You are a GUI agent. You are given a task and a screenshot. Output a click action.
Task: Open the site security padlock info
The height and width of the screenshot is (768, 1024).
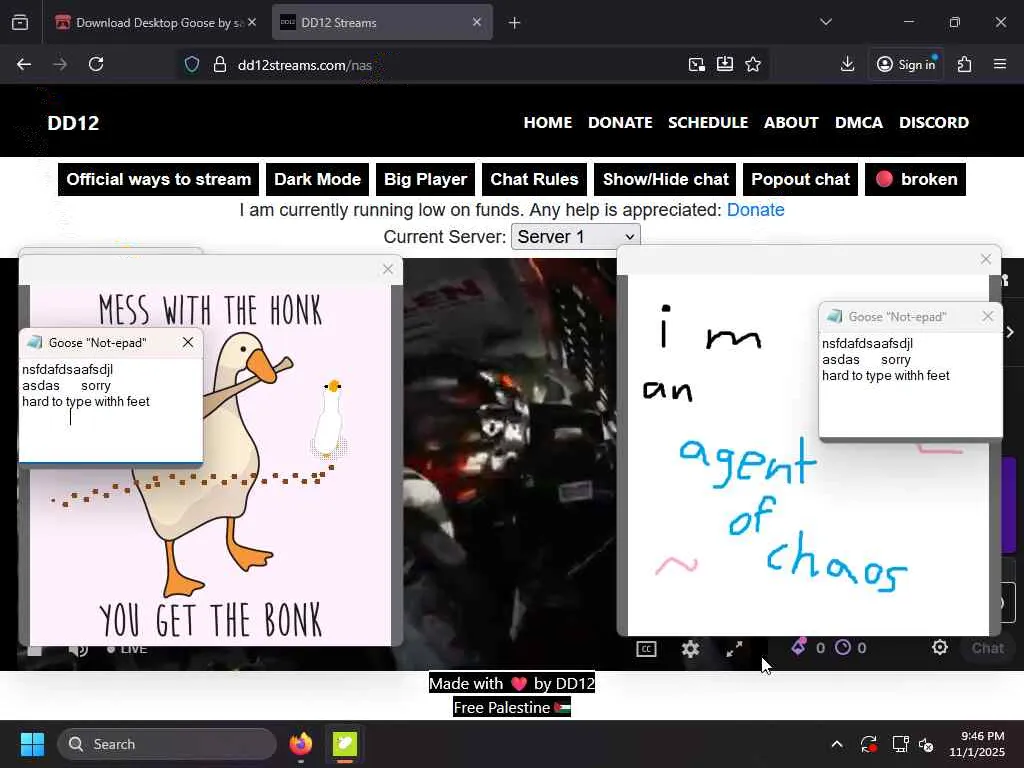220,65
